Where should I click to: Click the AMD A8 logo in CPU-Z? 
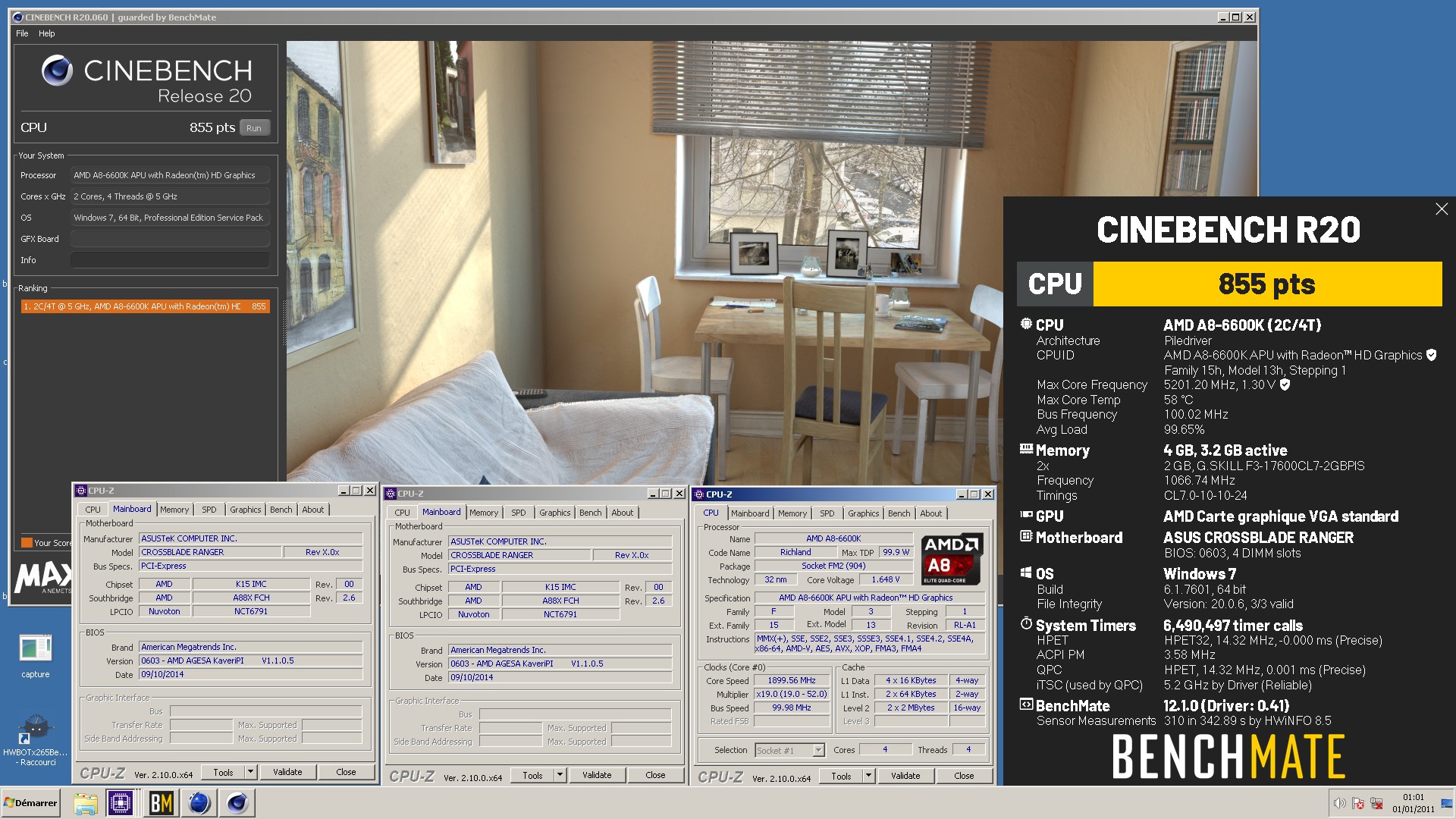point(952,559)
